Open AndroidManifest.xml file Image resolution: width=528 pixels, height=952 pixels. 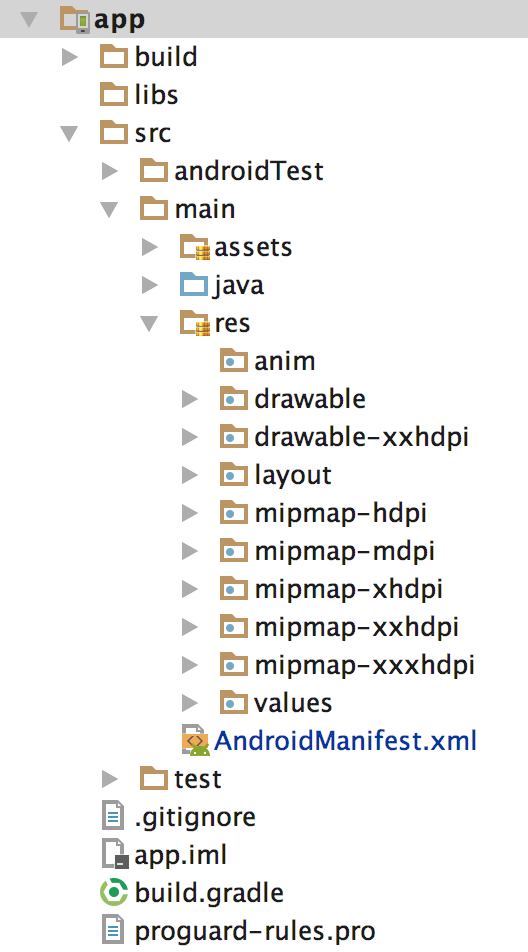(x=345, y=741)
